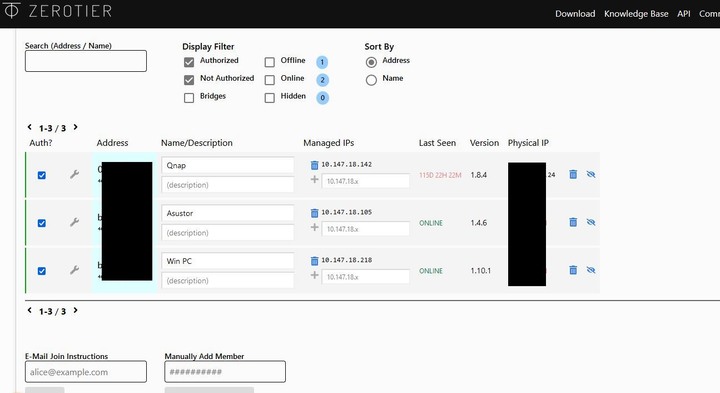
Task: Click description field under Asustor
Action: pos(227,233)
